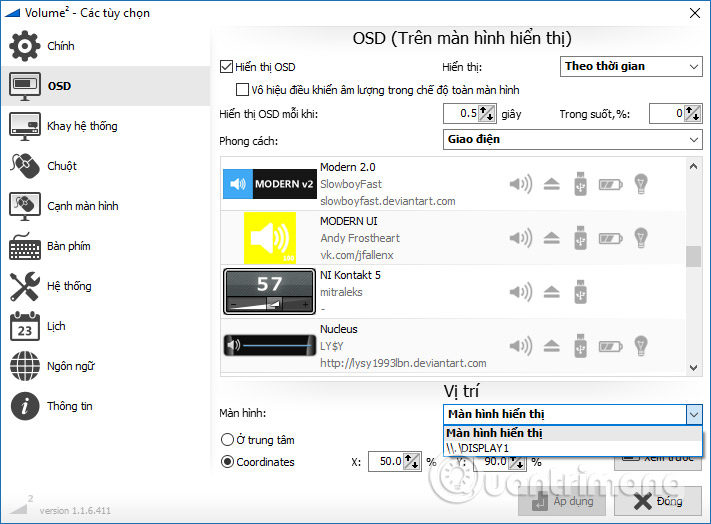711x524 pixels.
Task: Click battery icon in Nucleus row
Action: tap(610, 347)
